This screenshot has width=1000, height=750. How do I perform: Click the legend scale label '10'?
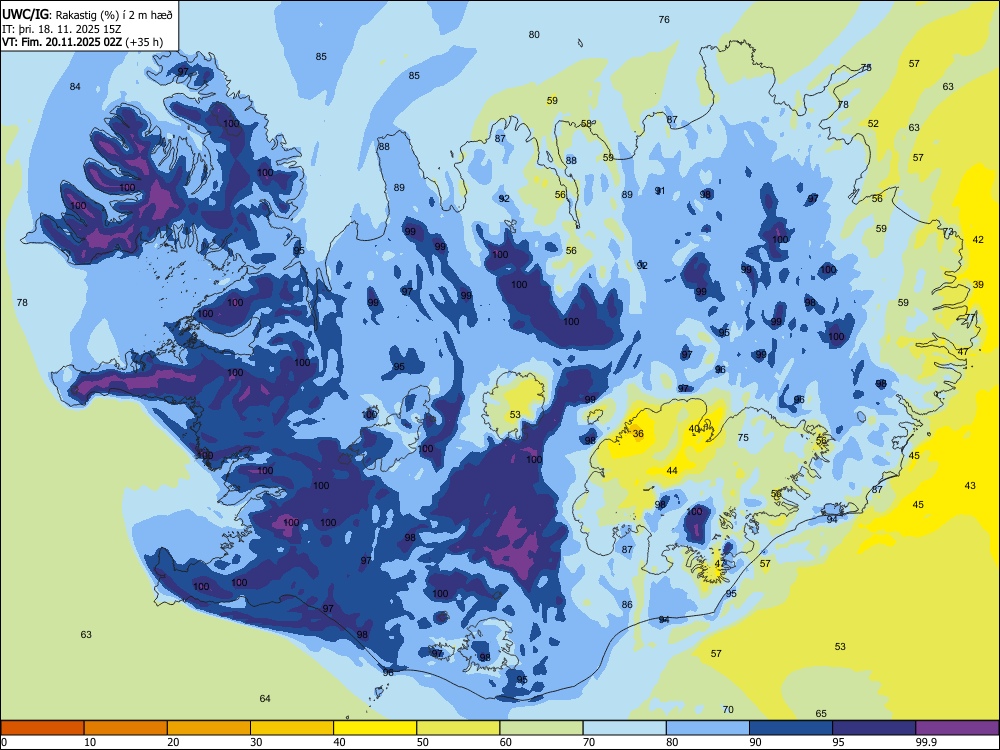click(90, 742)
